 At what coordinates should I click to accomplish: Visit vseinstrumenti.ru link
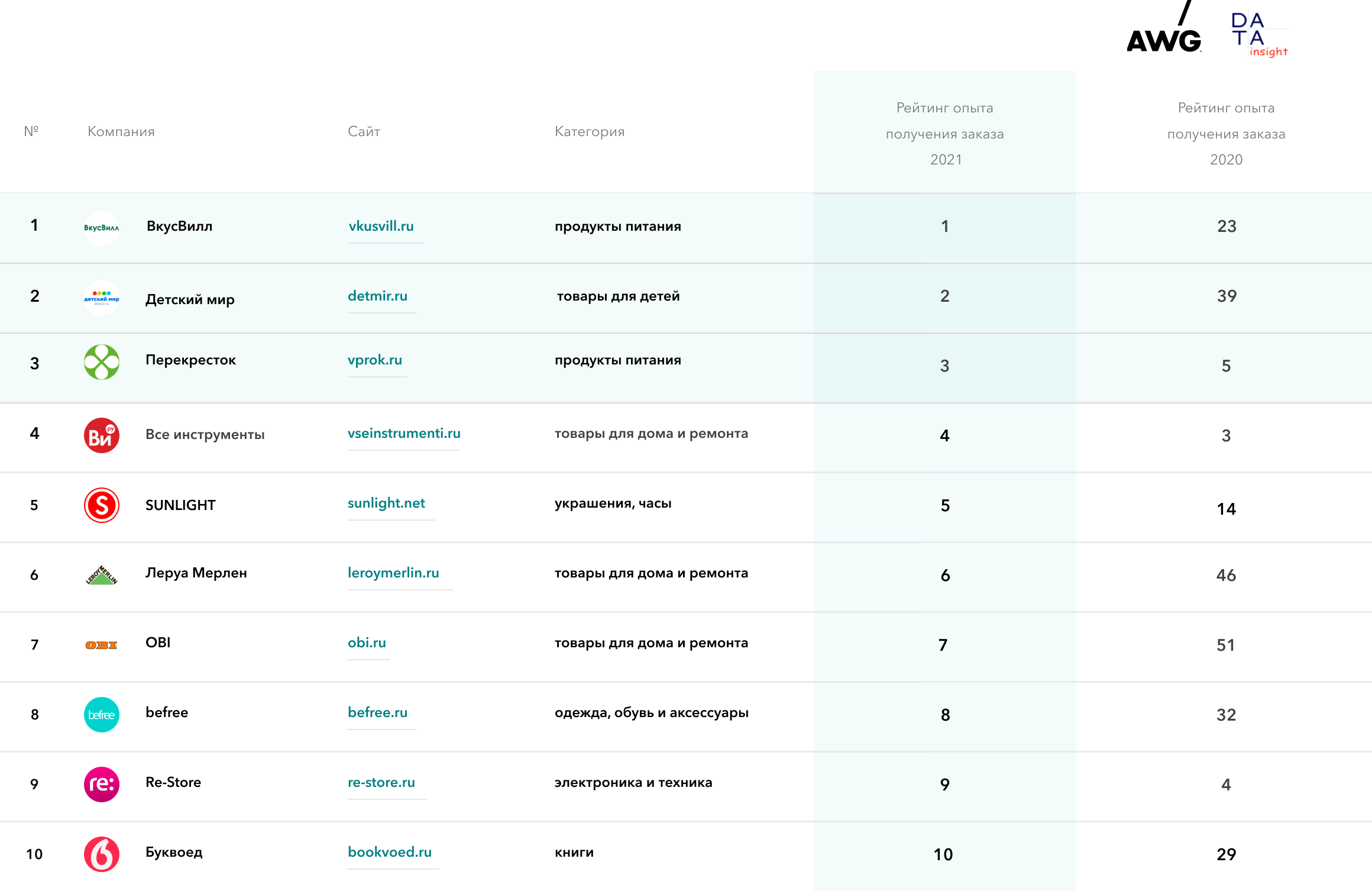404,434
